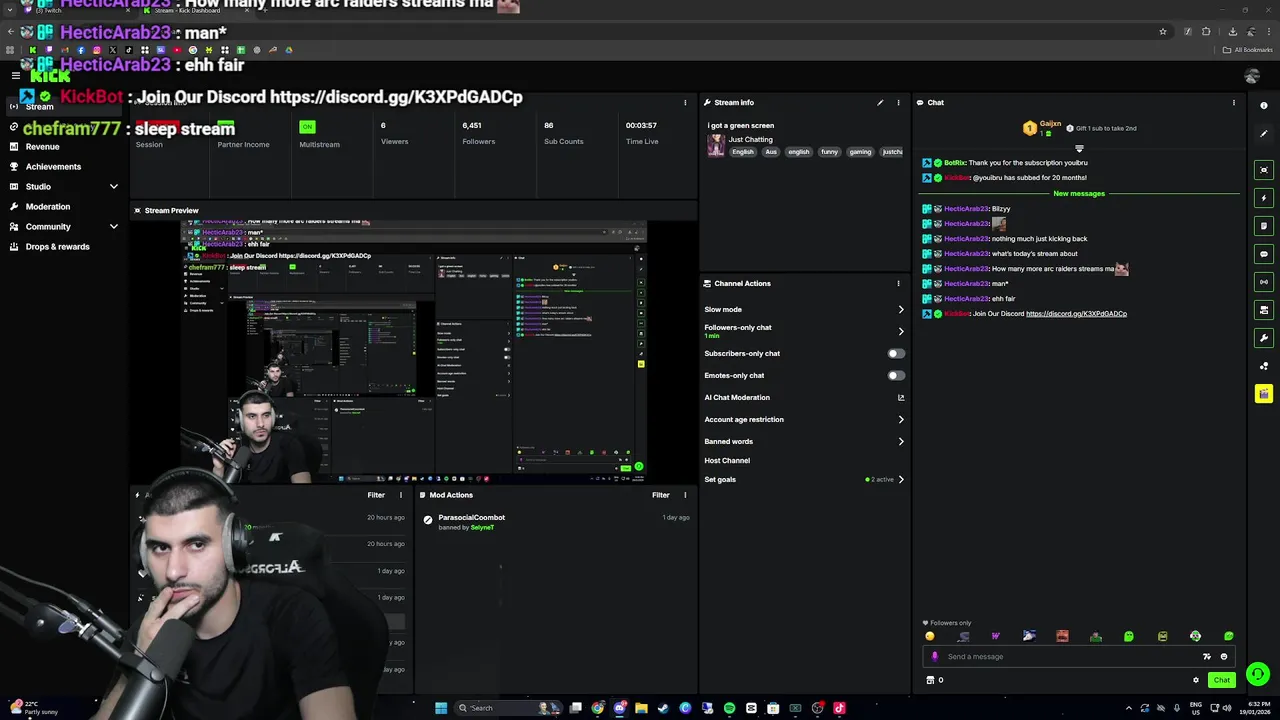Insert the yellow face emote
This screenshot has height=720, width=1280.
click(x=930, y=636)
